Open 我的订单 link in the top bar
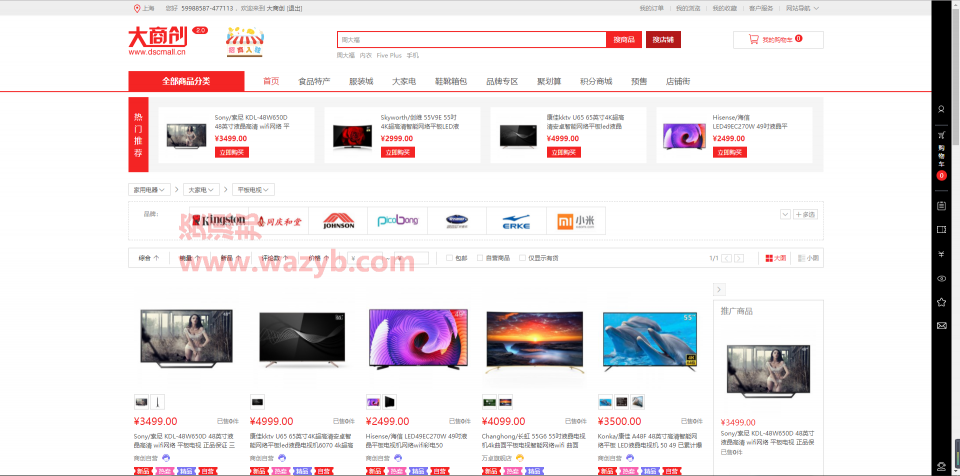The image size is (960, 476). pos(651,8)
